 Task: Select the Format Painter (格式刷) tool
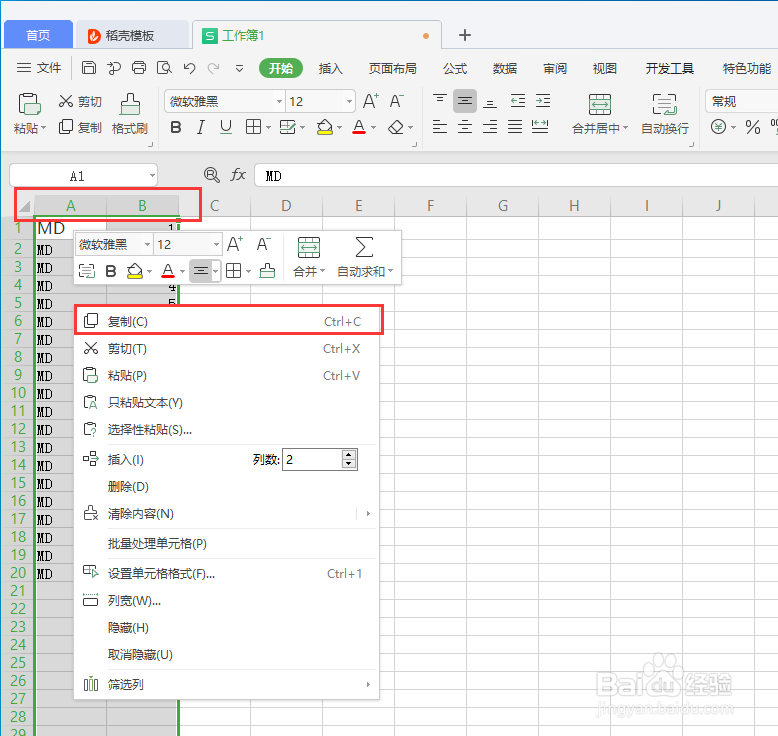(x=130, y=114)
